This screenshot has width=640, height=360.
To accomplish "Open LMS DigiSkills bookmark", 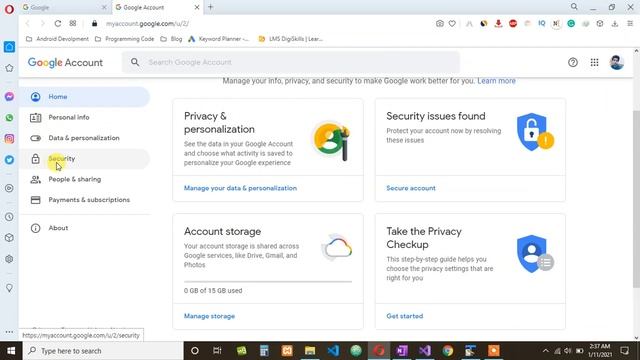I will (291, 39).
